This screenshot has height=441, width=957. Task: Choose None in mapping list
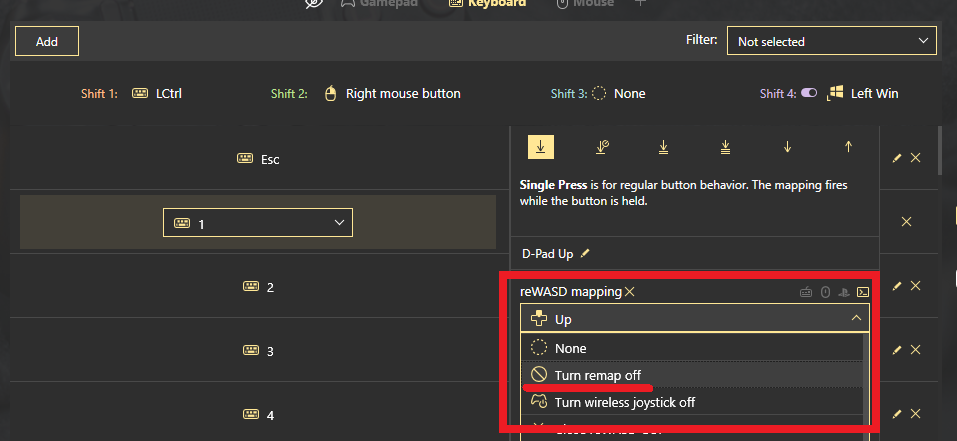pyautogui.click(x=570, y=348)
